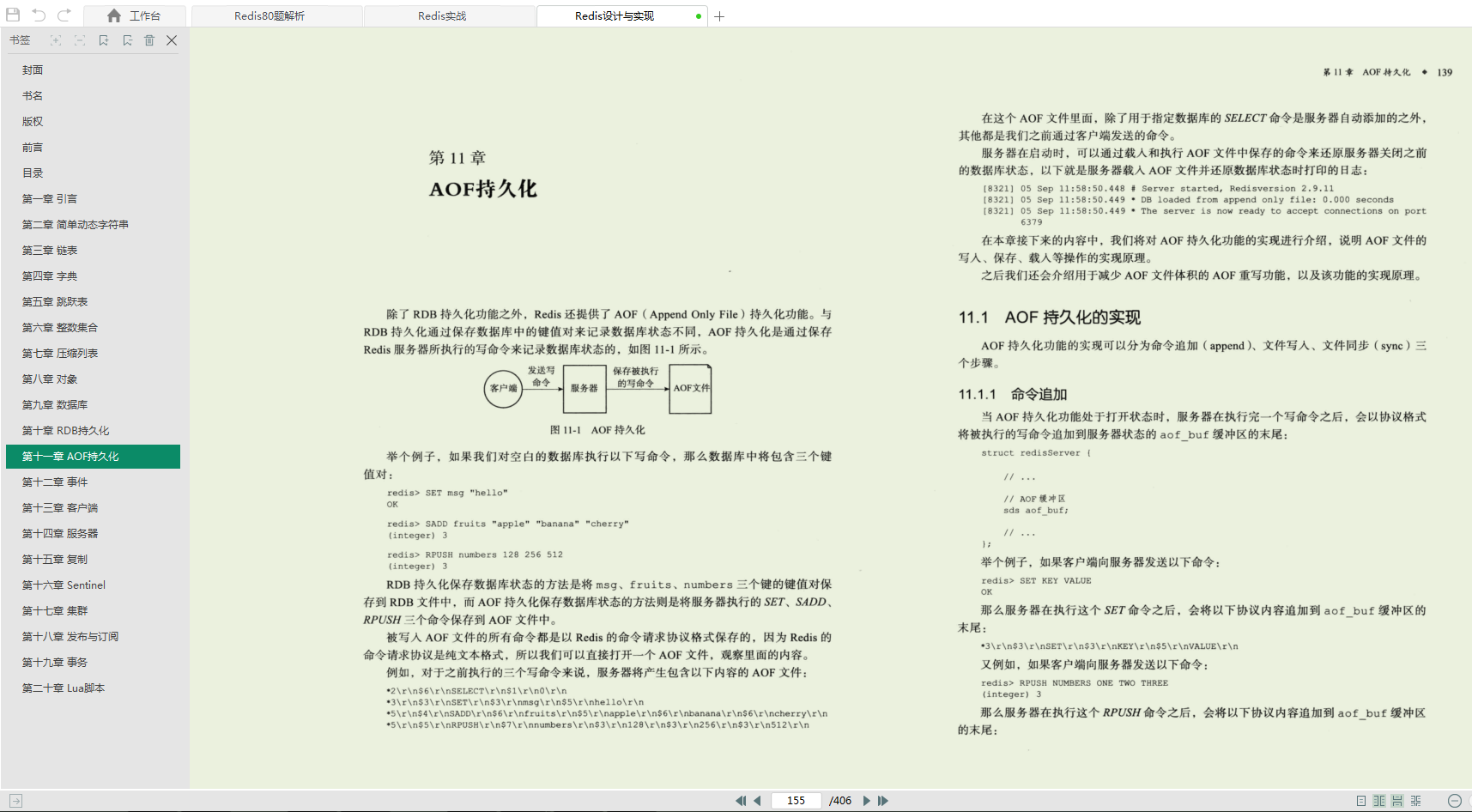Go to previous page arrow

[757, 801]
